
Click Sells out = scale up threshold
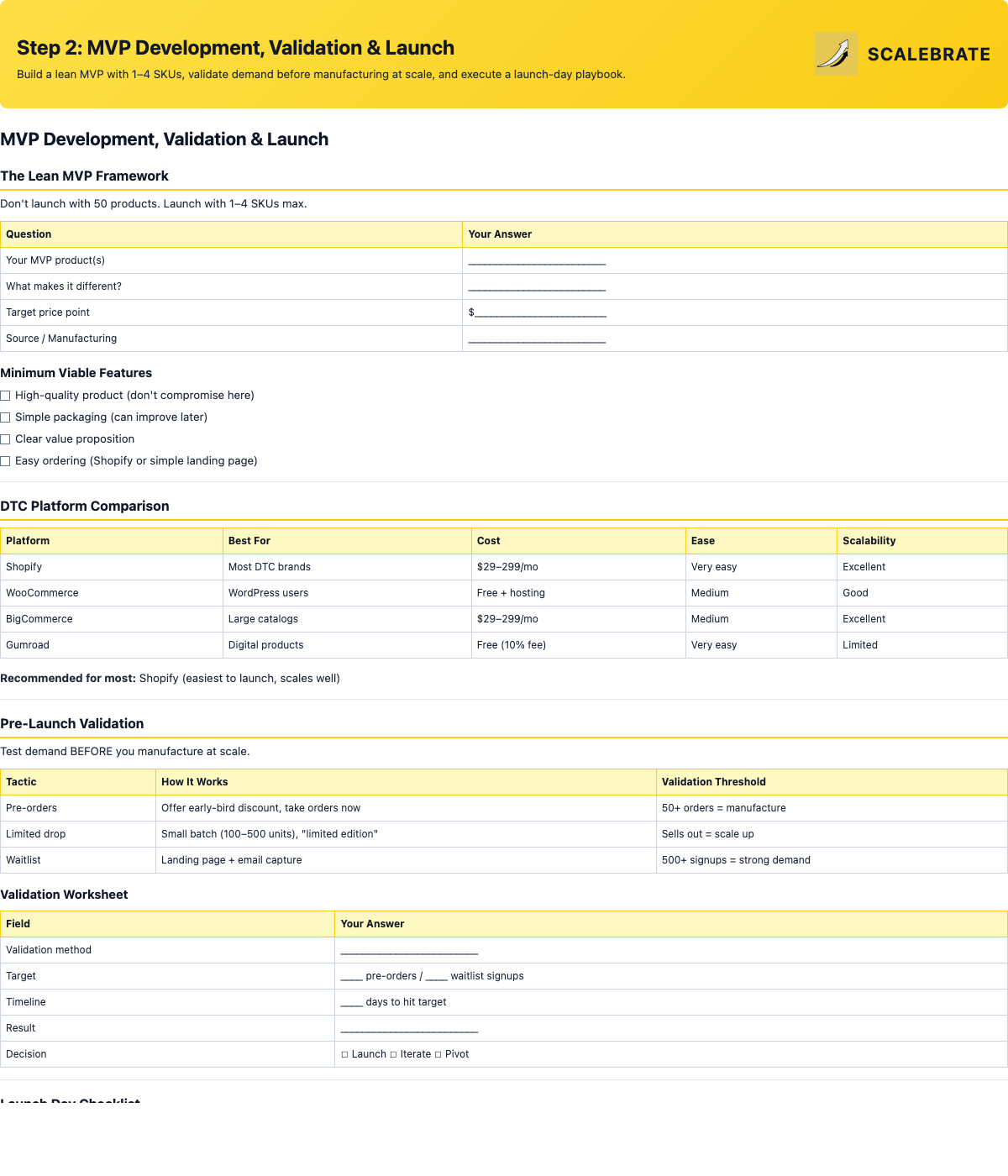(832, 834)
